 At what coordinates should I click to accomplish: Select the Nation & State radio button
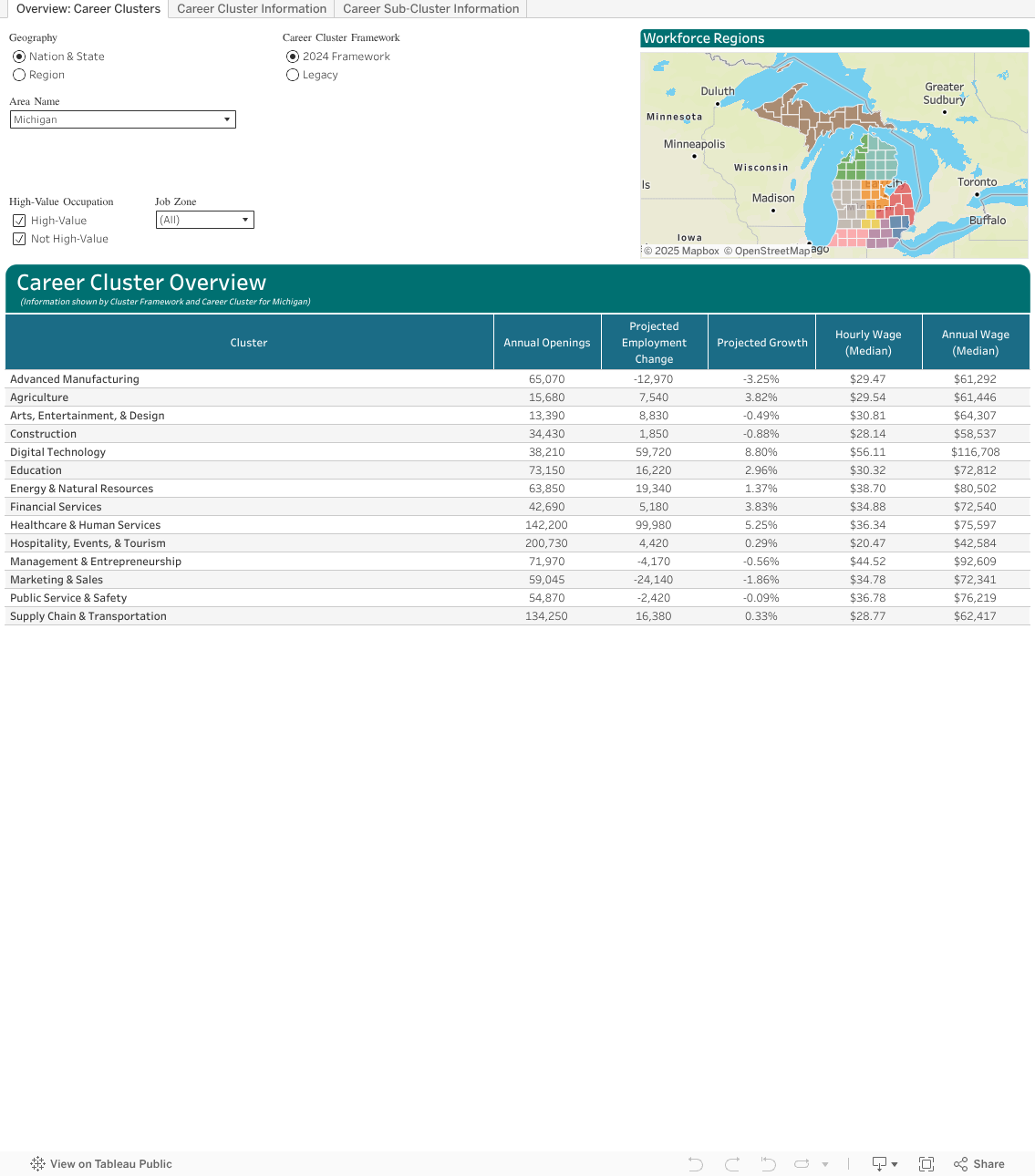tap(19, 57)
